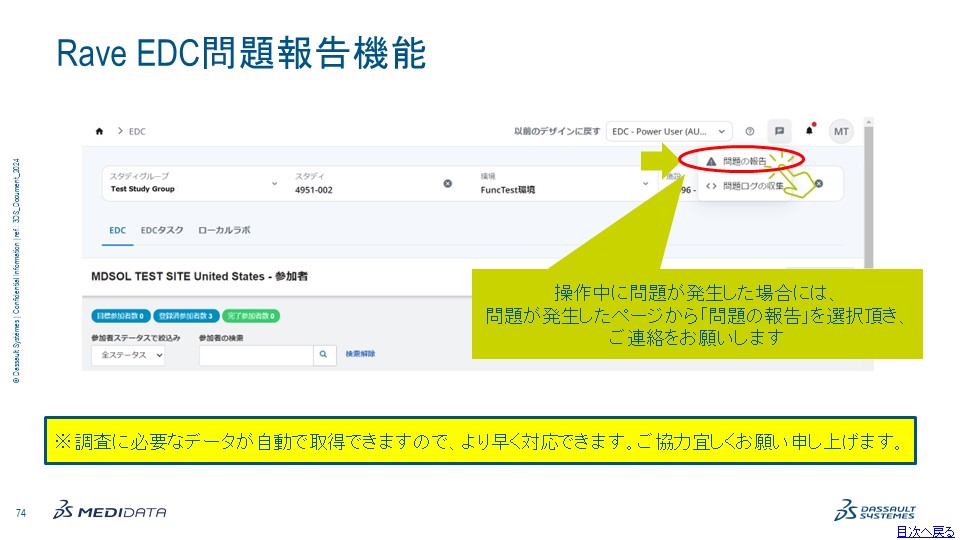This screenshot has width=960, height=540.
Task: Switch to the EDCタスク tab
Action: tap(162, 230)
